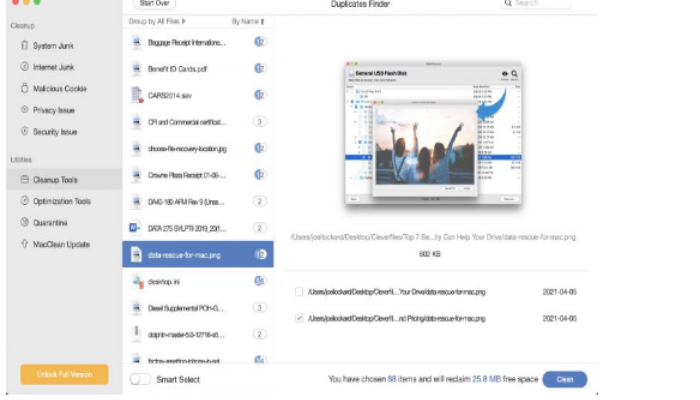The width and height of the screenshot is (700, 400).
Task: Click count badge on Benefit ID Cards row
Action: tap(260, 68)
